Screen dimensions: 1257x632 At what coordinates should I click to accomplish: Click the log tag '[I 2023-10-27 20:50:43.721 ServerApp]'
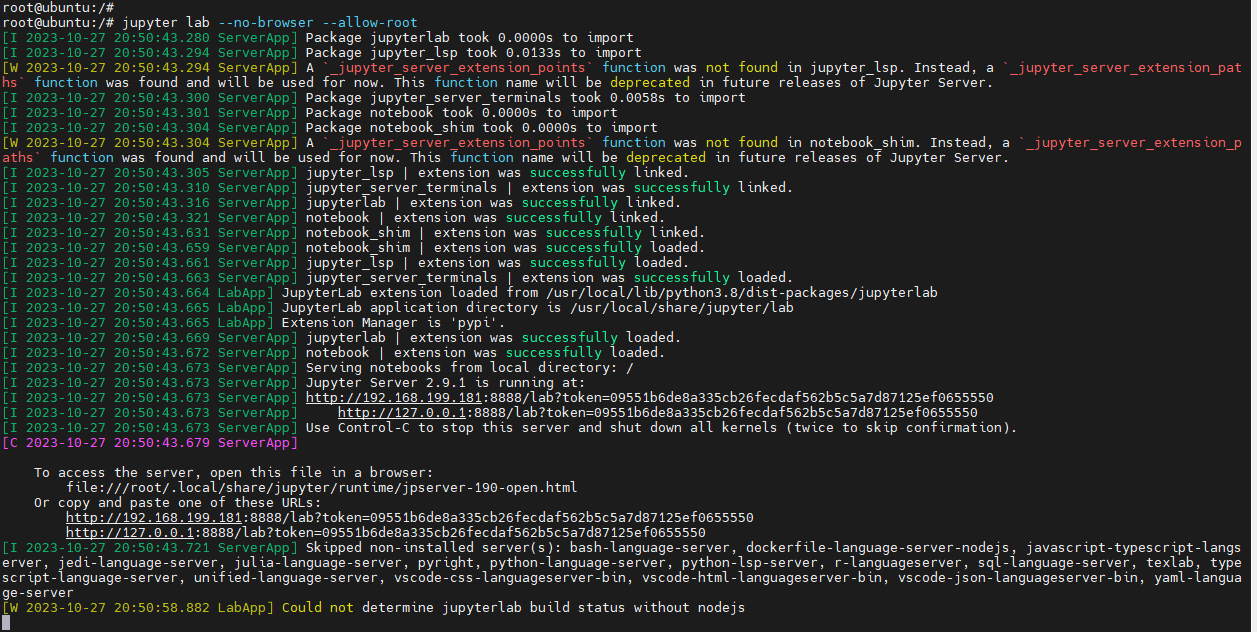coord(149,547)
